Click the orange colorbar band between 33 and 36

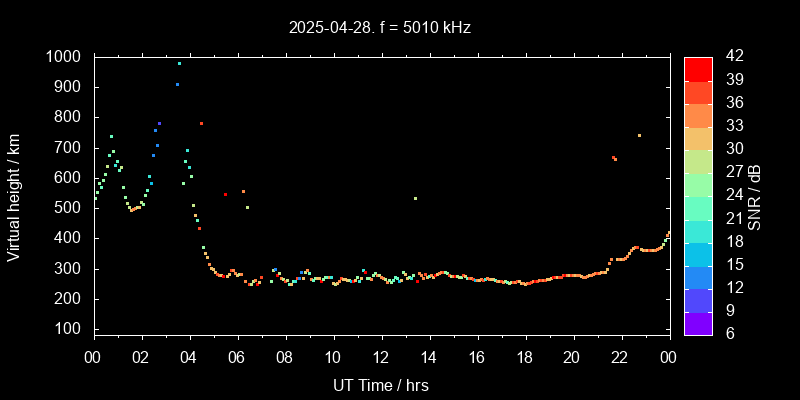698,114
